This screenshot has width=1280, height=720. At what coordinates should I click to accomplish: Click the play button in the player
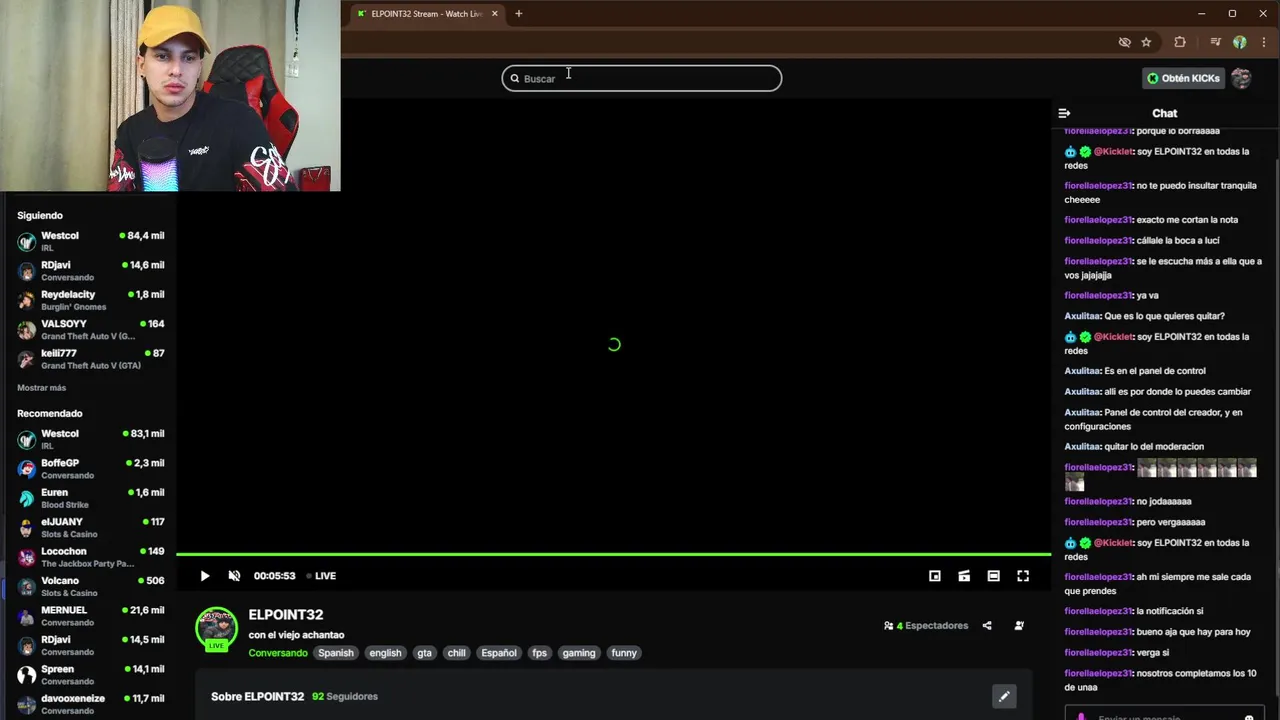pyautogui.click(x=205, y=576)
